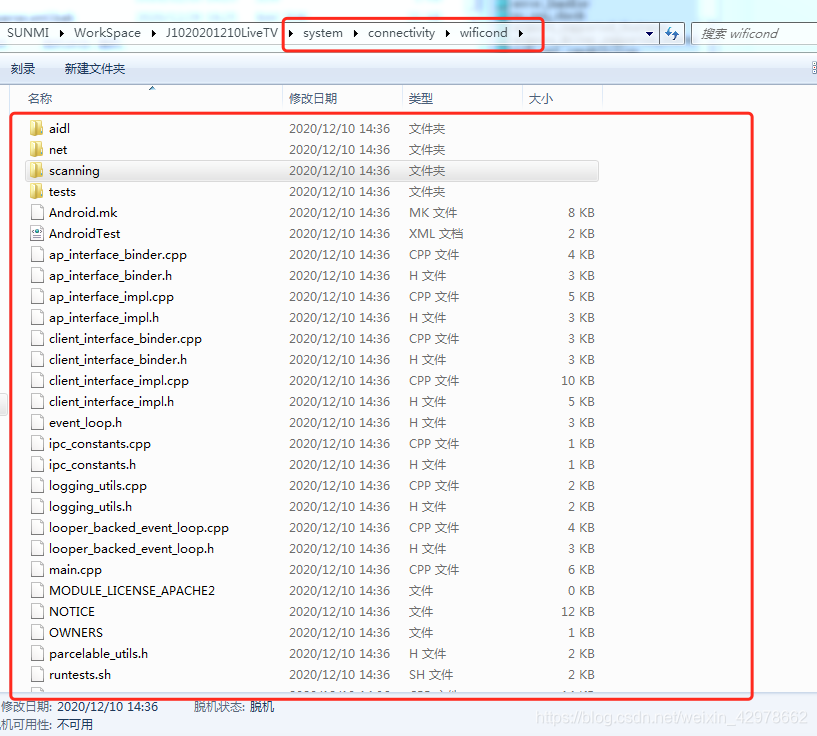Go to SUNMI in the breadcrumb
The height and width of the screenshot is (736, 817).
click(x=28, y=33)
